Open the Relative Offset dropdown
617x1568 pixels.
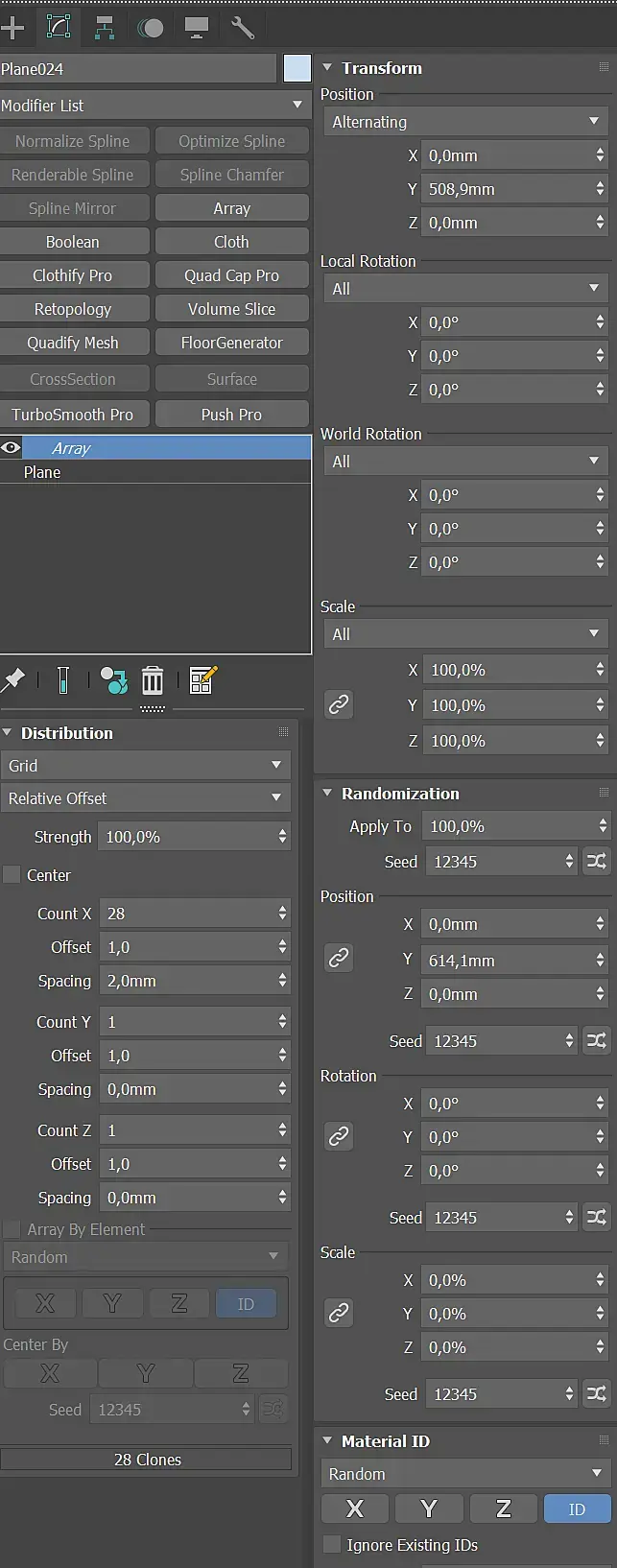pyautogui.click(x=145, y=798)
